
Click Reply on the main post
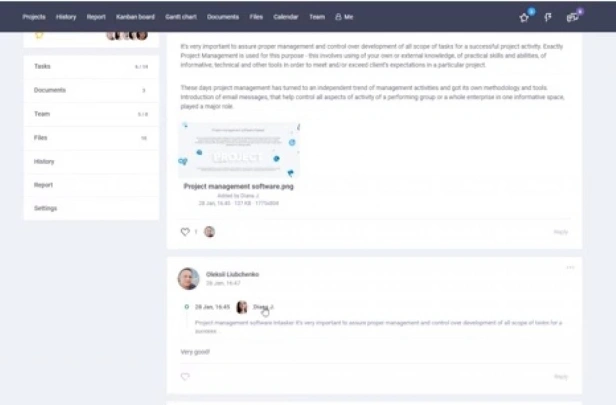[x=561, y=232]
